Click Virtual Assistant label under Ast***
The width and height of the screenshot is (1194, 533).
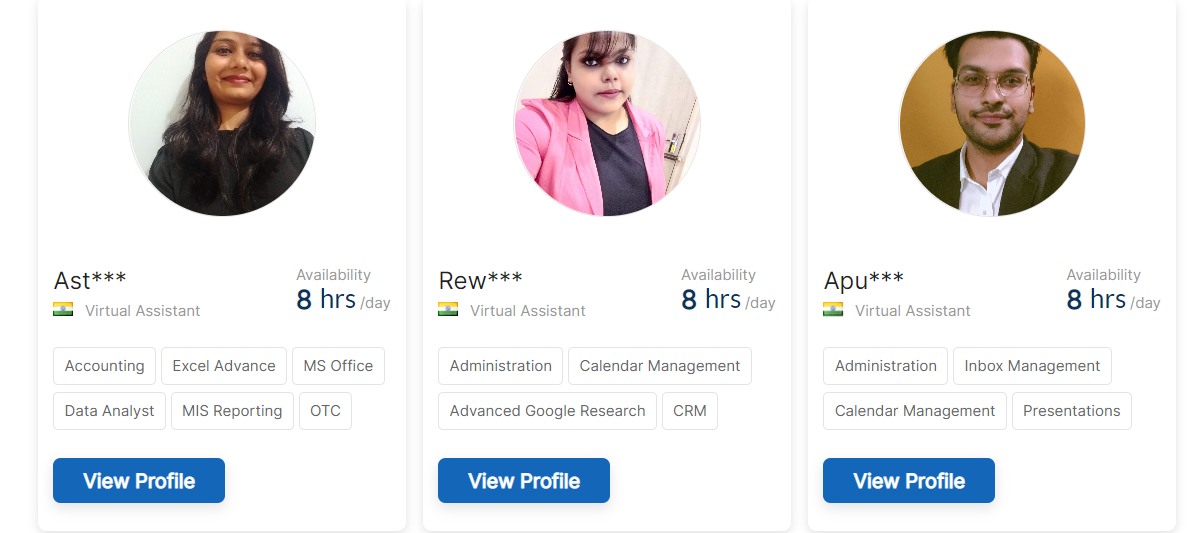(142, 311)
